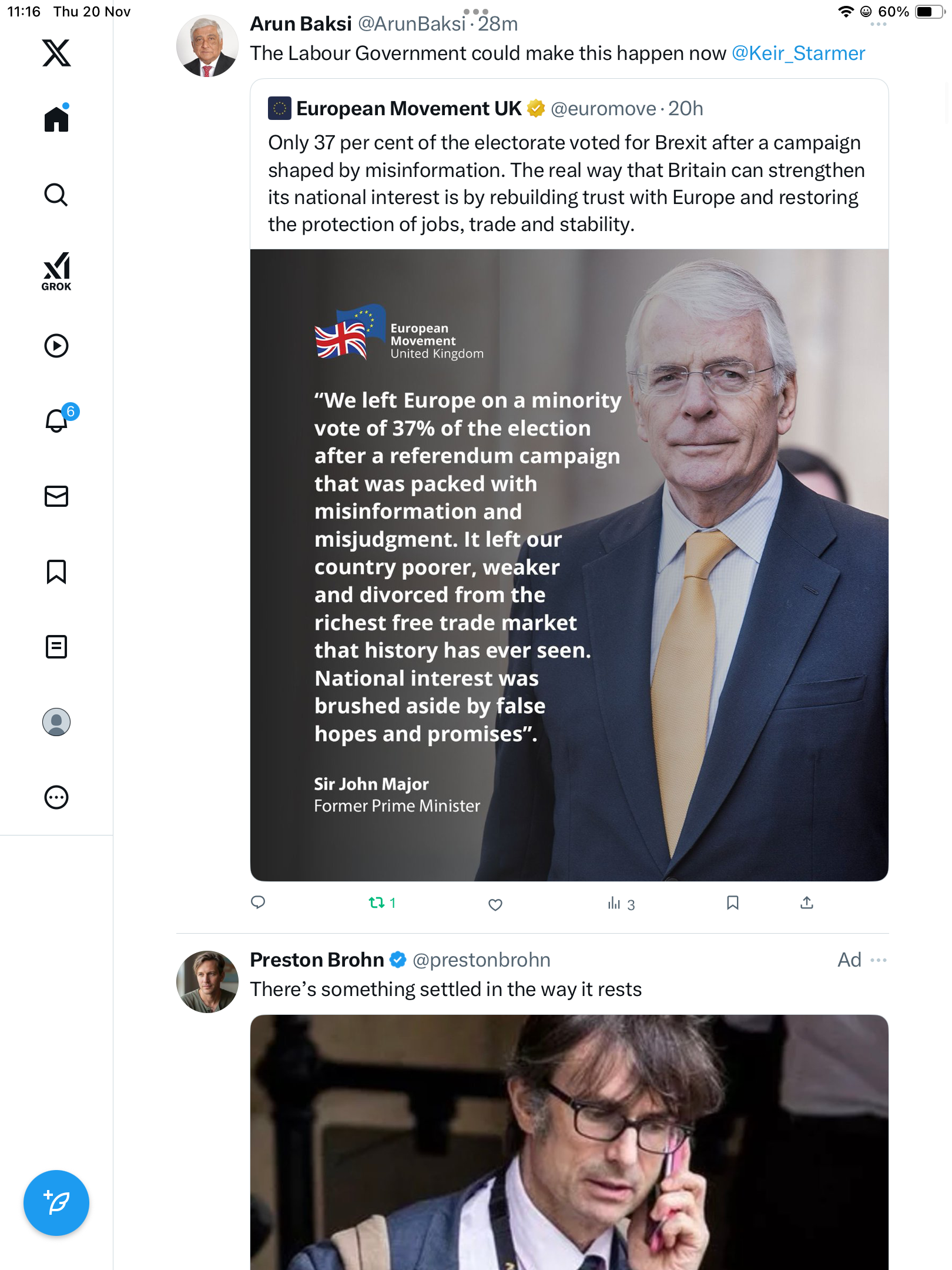Share Arun Baksi's post
This screenshot has width=952, height=1270.
click(807, 903)
